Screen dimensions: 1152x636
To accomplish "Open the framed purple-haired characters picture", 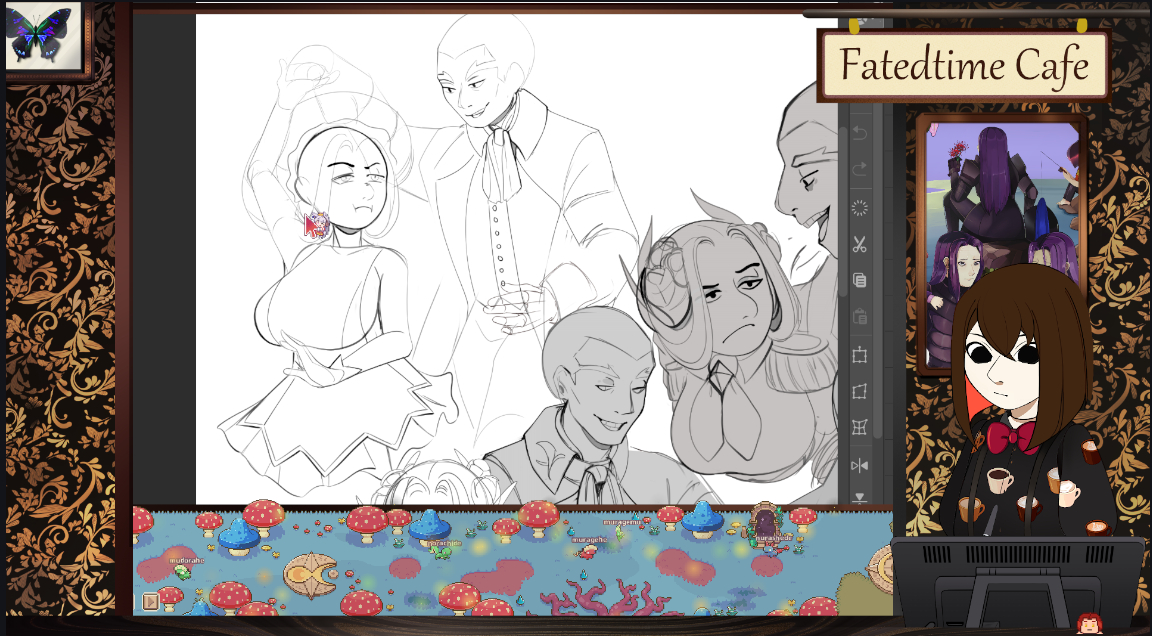I will [1000, 200].
